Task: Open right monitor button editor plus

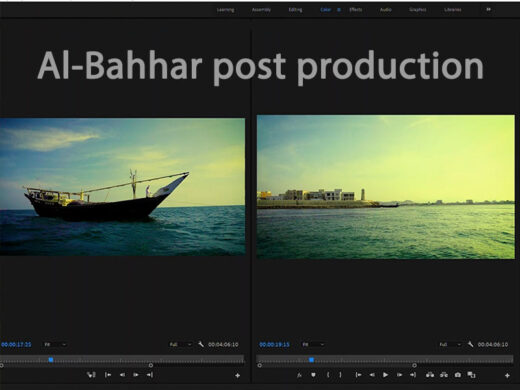Action: click(507, 376)
